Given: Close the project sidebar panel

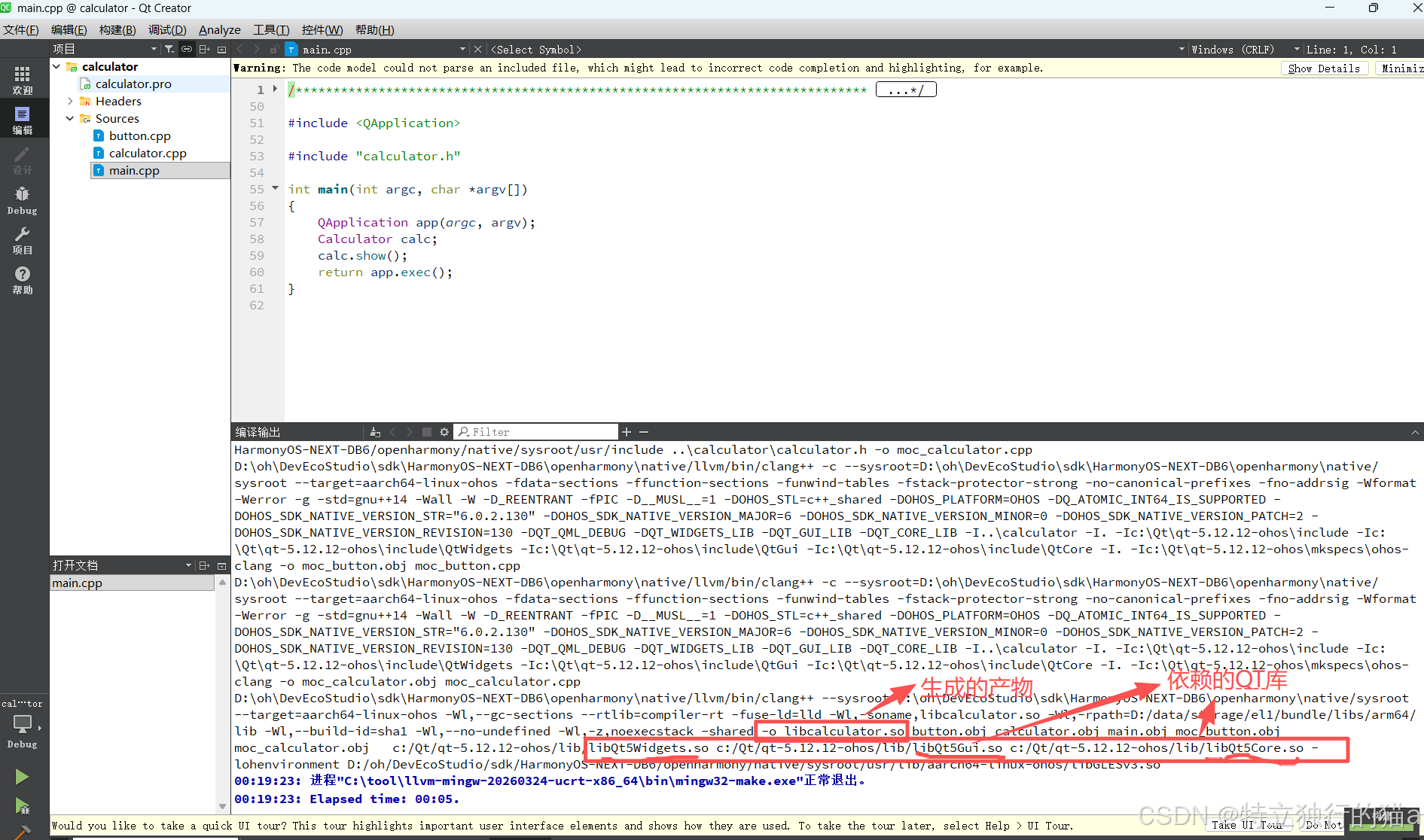Looking at the screenshot, I should coord(221,49).
